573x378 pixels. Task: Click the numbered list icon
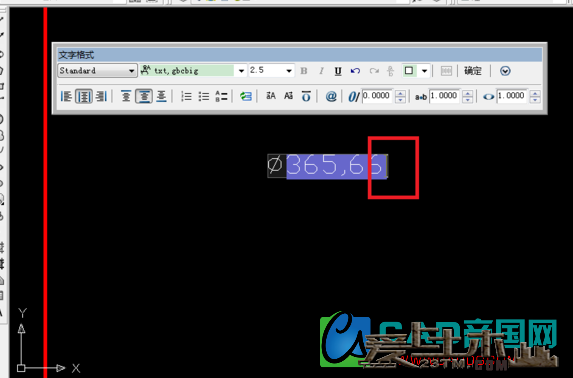tap(186, 97)
